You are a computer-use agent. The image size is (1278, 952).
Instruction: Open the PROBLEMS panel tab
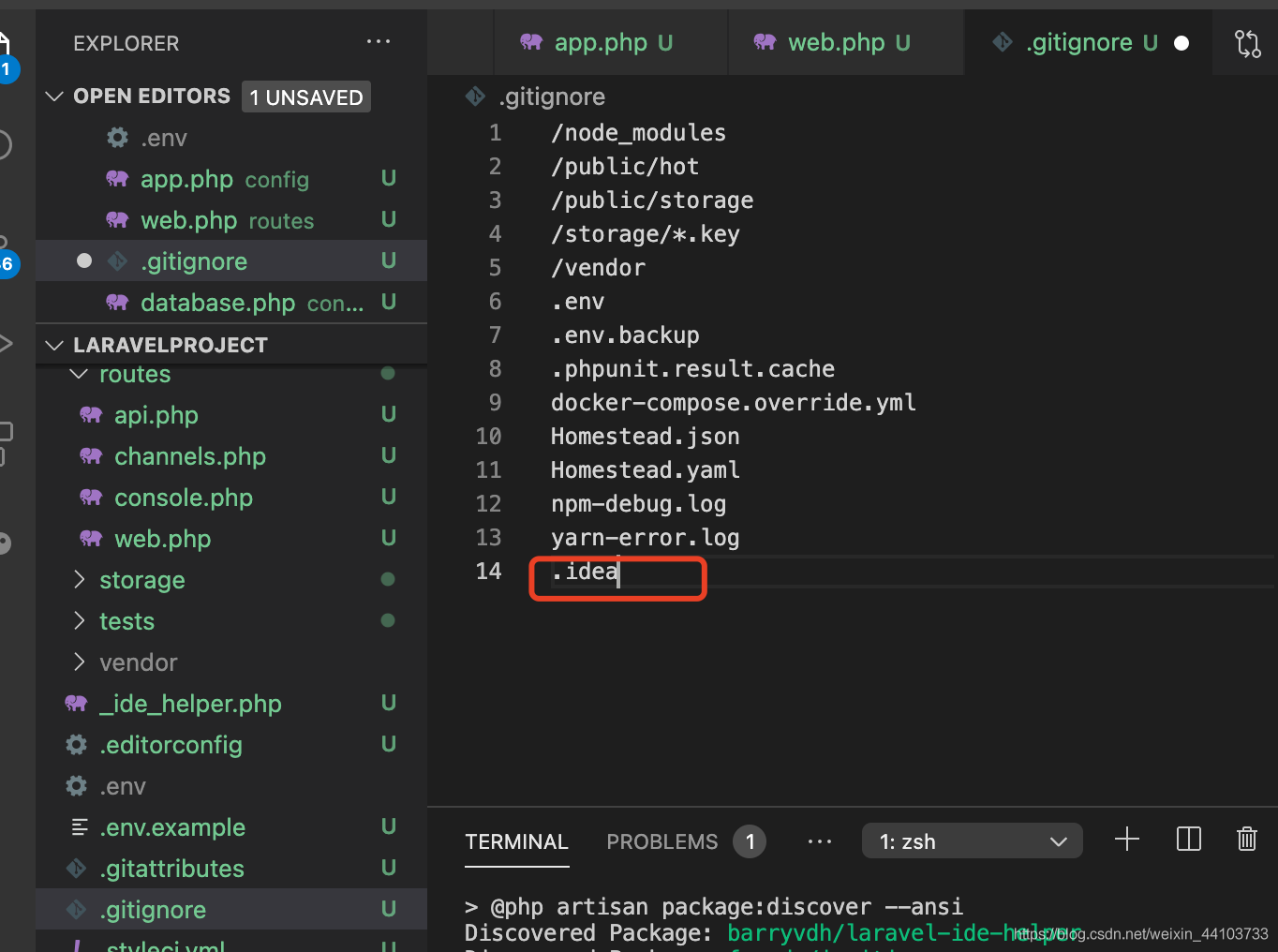point(661,841)
